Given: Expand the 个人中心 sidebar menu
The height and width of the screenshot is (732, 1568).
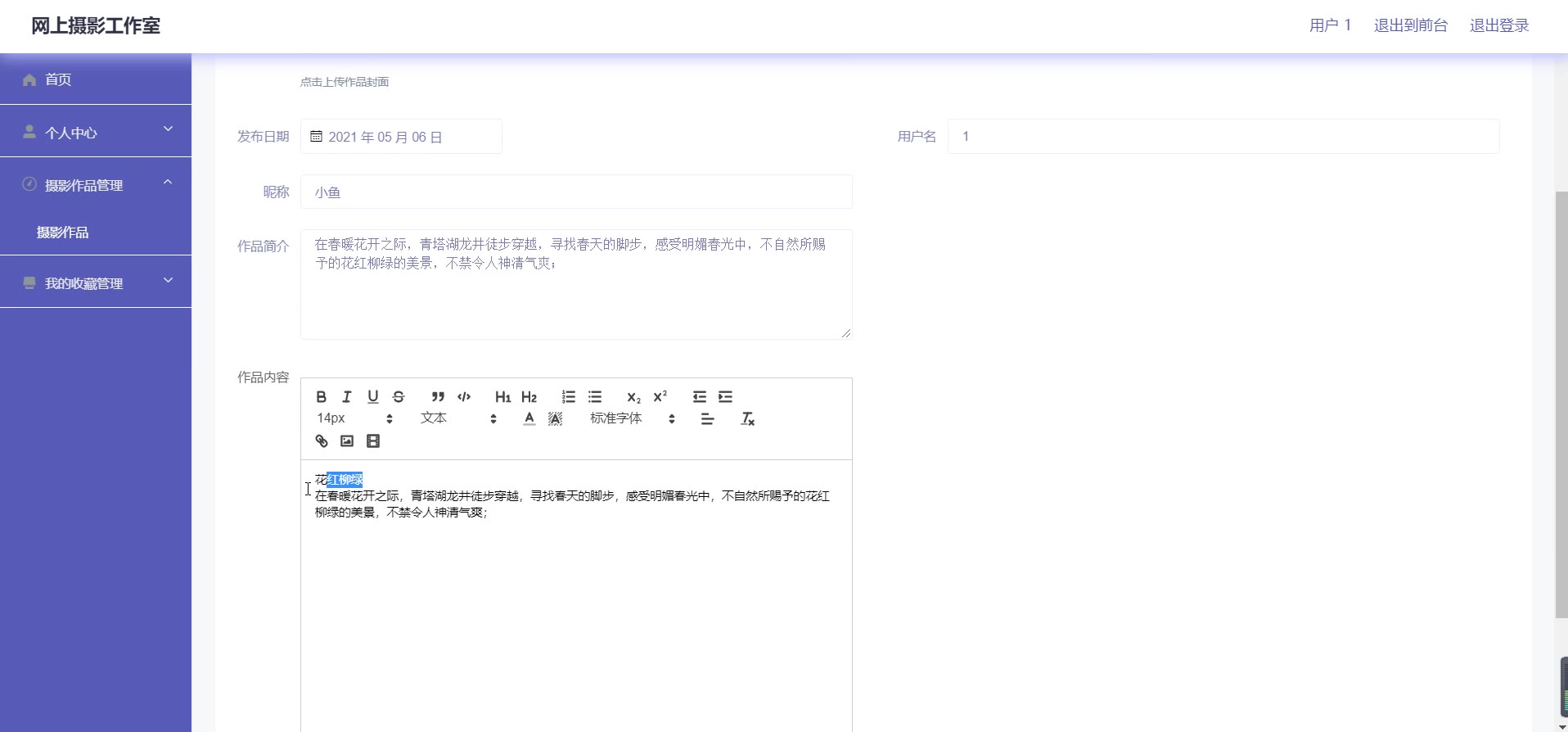Looking at the screenshot, I should tap(96, 132).
